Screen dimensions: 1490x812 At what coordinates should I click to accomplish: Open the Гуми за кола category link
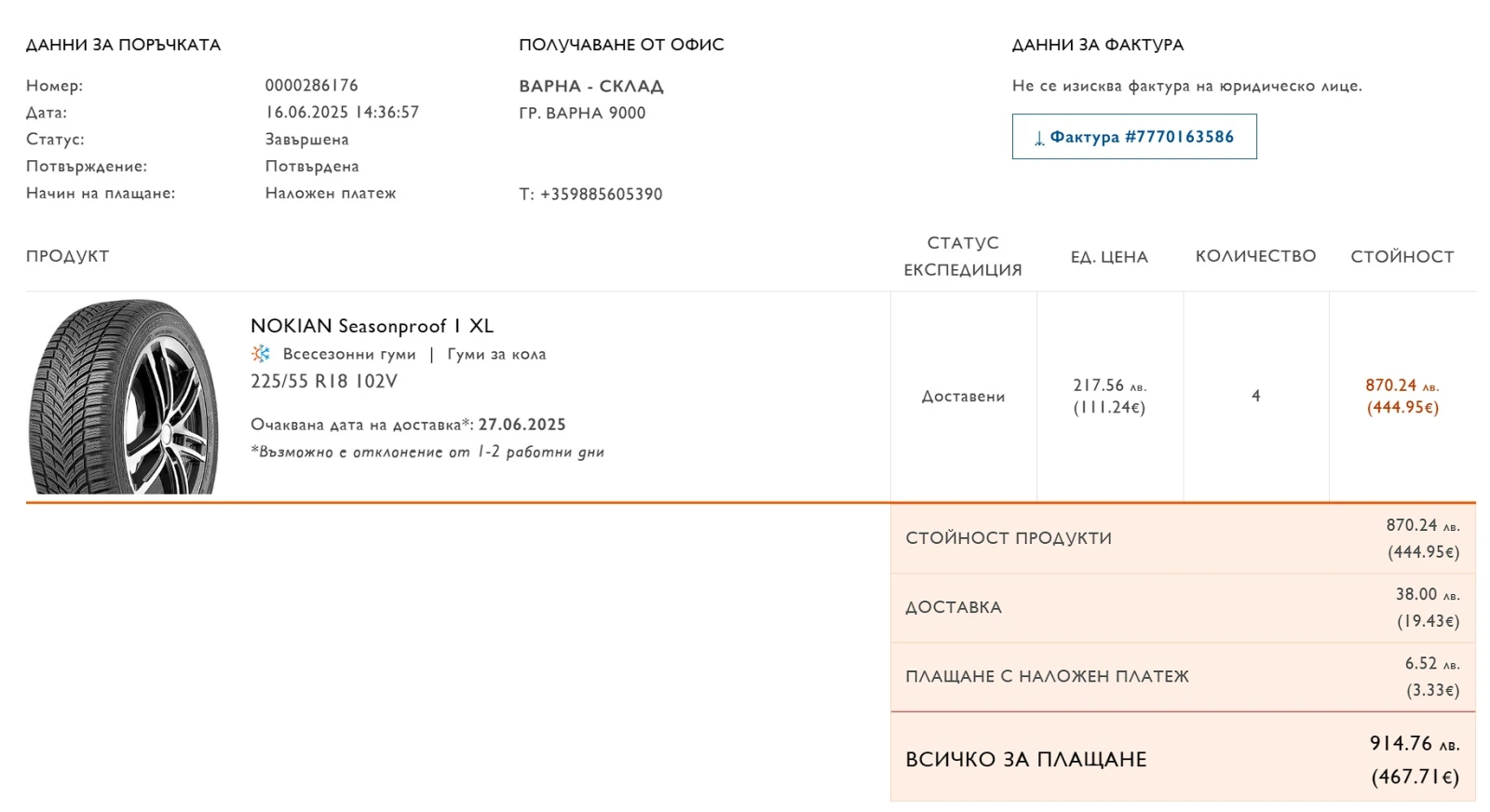click(x=499, y=354)
